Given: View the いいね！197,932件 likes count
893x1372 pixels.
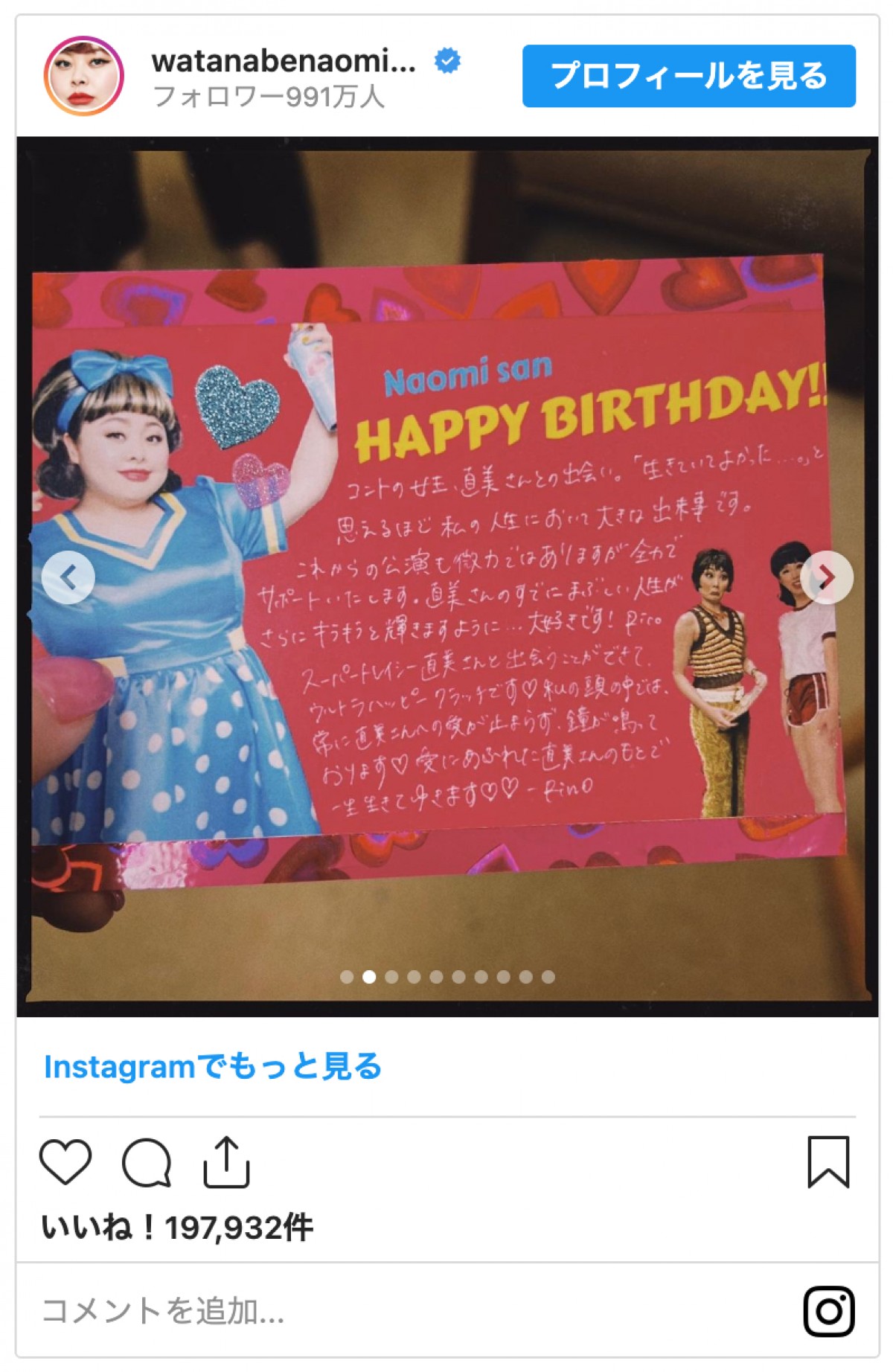Looking at the screenshot, I should pyautogui.click(x=177, y=1228).
